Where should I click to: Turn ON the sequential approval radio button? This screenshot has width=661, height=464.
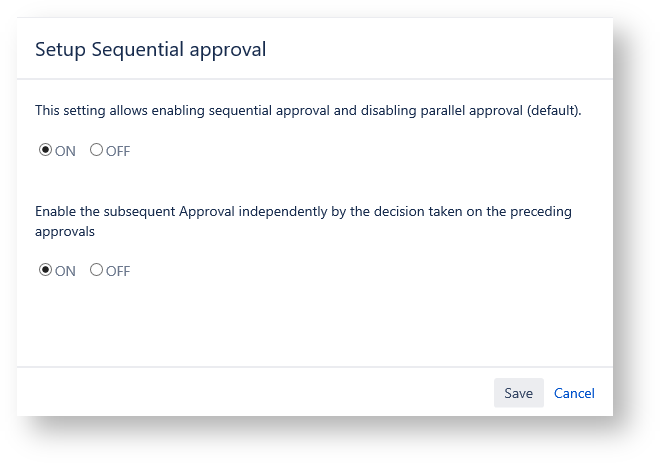pyautogui.click(x=45, y=150)
